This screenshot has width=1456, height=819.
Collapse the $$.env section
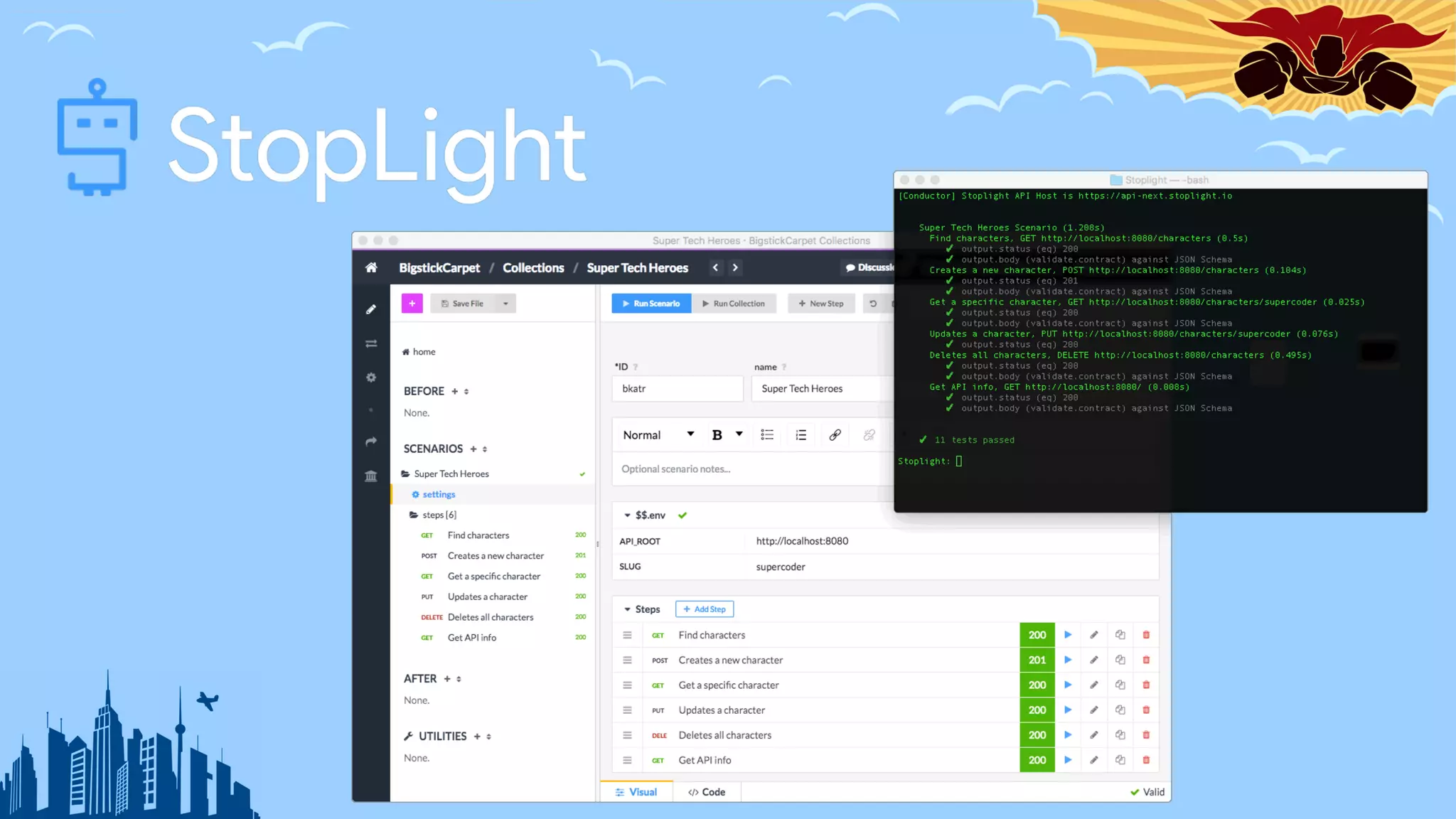[x=627, y=515]
